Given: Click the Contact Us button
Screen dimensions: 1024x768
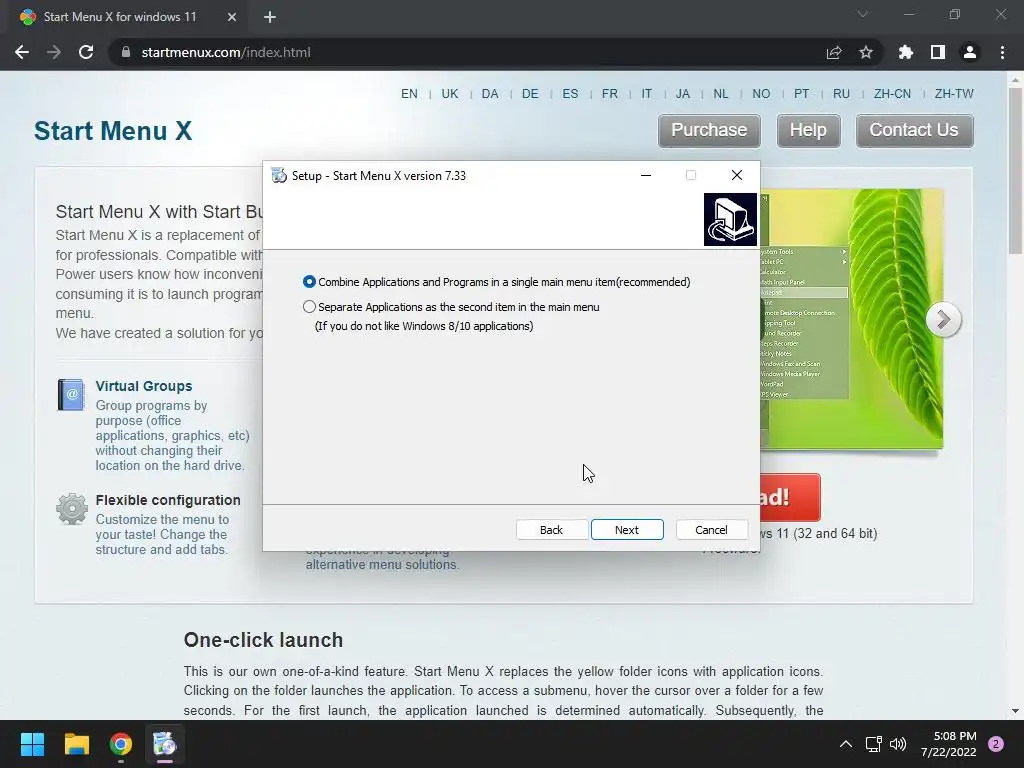Looking at the screenshot, I should click(x=914, y=131).
